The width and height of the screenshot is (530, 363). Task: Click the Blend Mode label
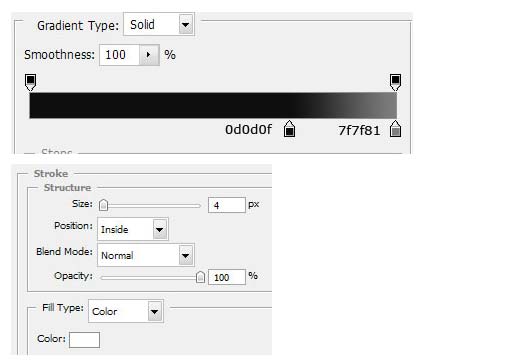(64, 252)
